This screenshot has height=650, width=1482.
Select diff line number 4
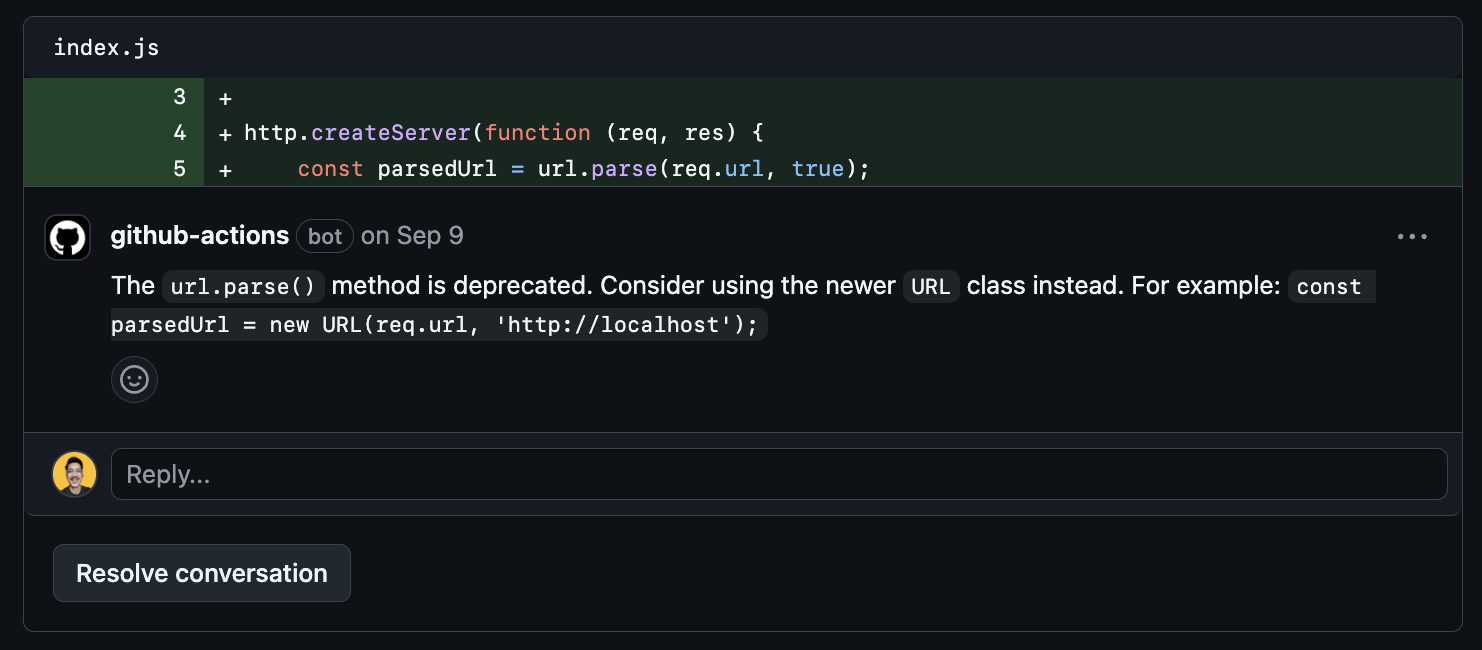[x=179, y=133]
